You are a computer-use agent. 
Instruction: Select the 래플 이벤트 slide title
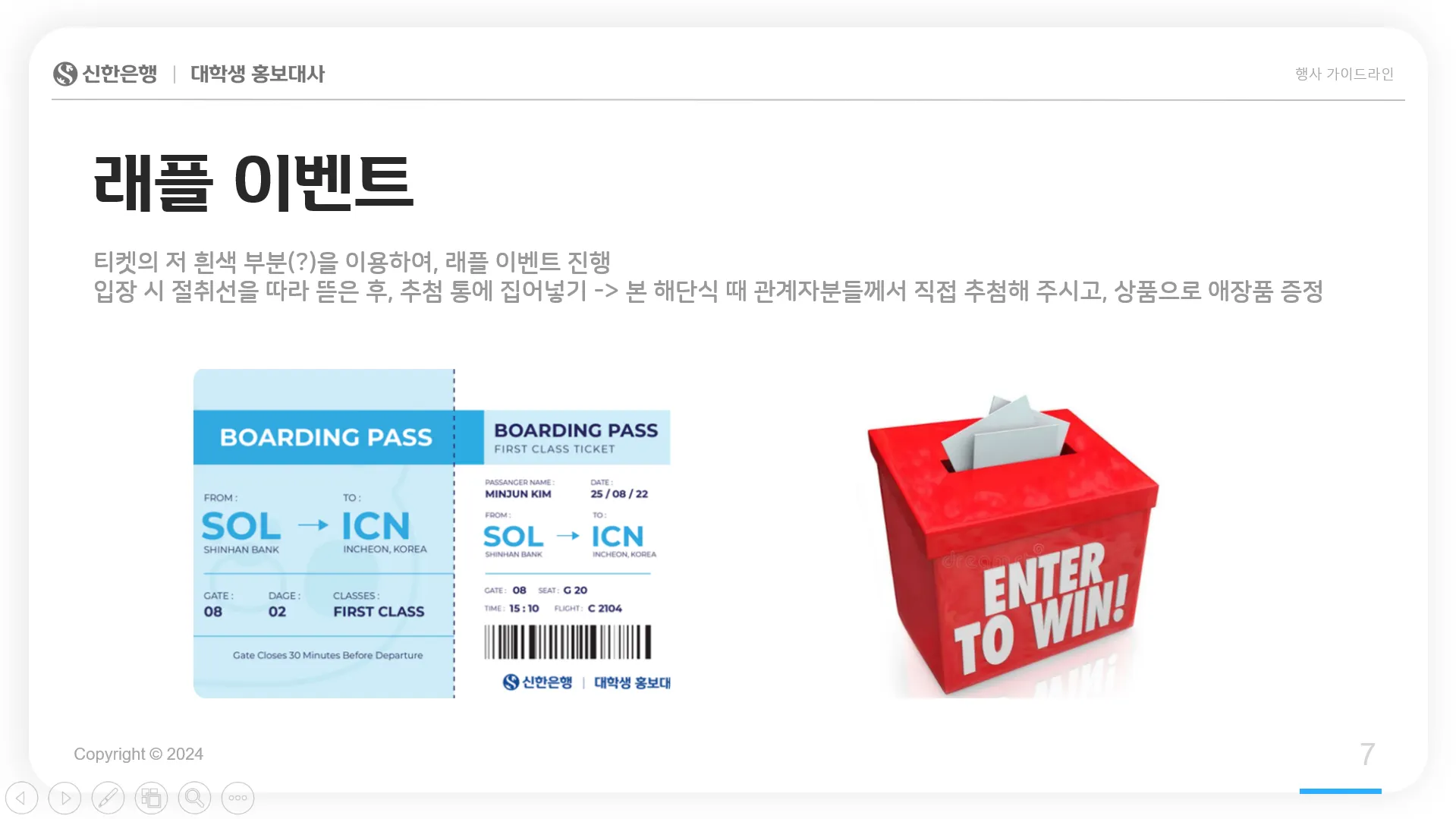[253, 182]
